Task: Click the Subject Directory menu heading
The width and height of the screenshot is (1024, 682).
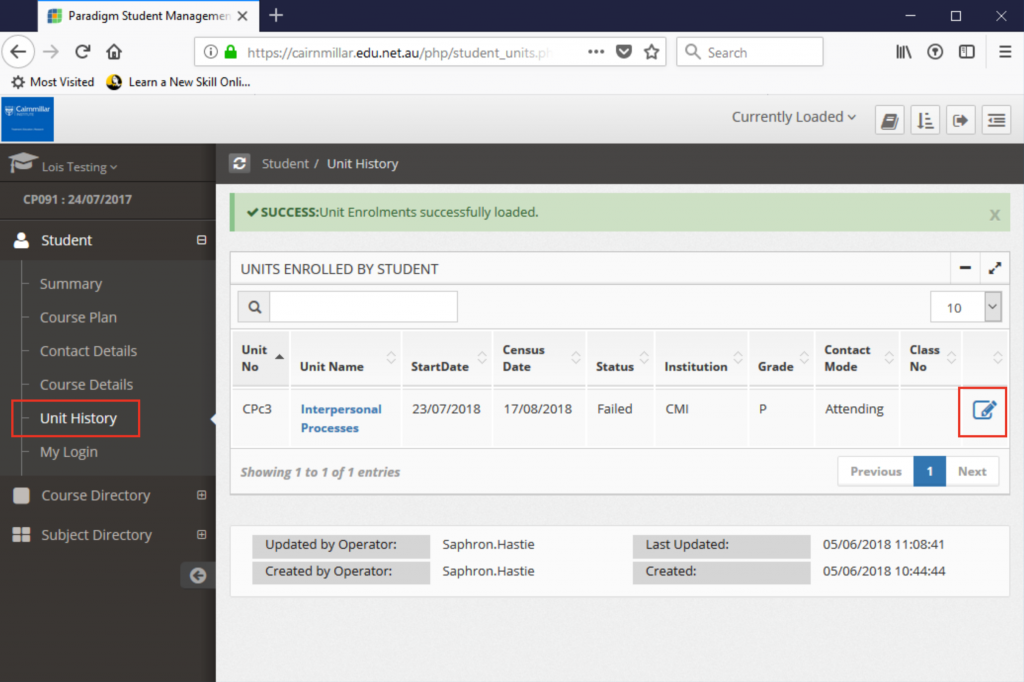Action: point(96,534)
